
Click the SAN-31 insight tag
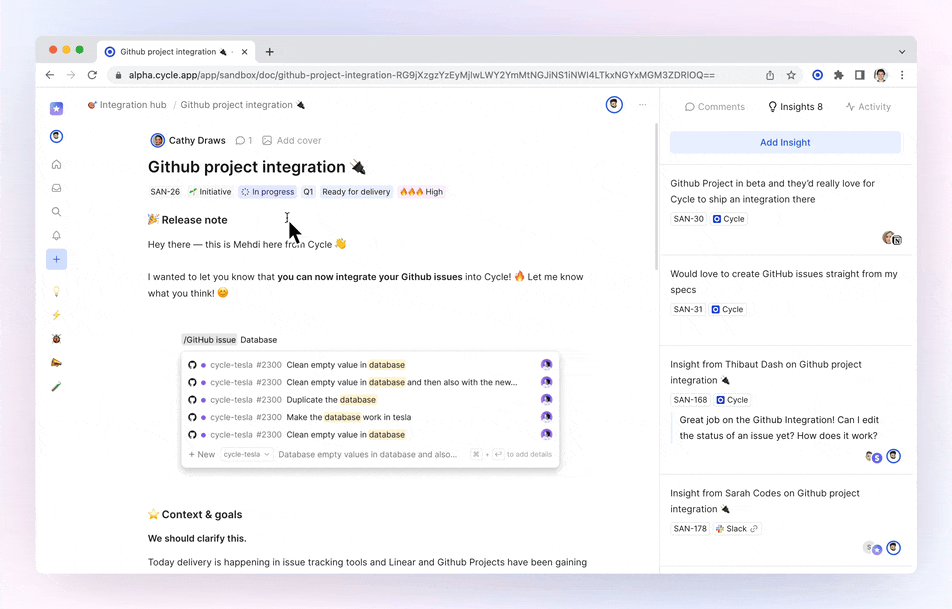pyautogui.click(x=688, y=309)
